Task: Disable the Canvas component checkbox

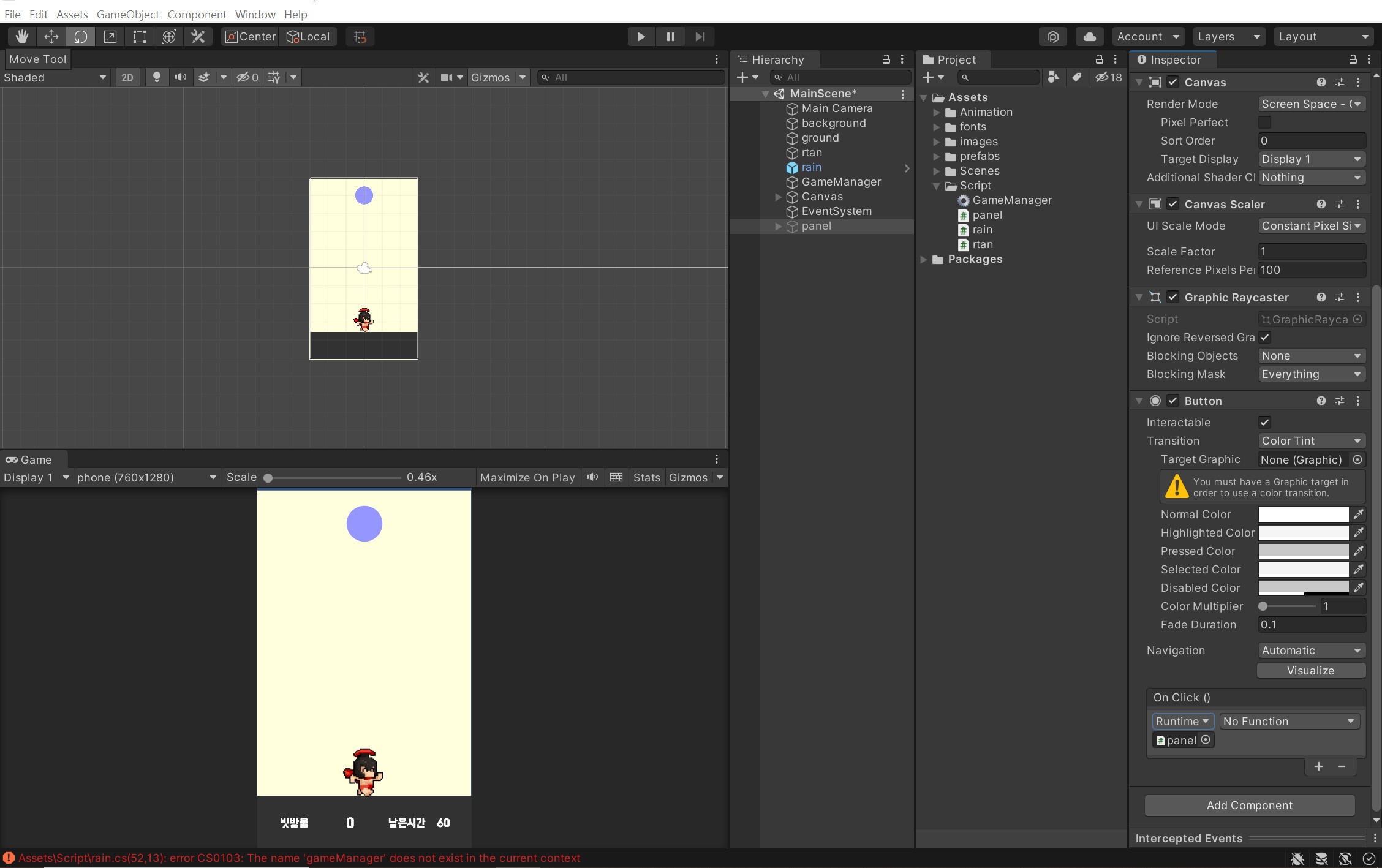Action: pos(1172,82)
